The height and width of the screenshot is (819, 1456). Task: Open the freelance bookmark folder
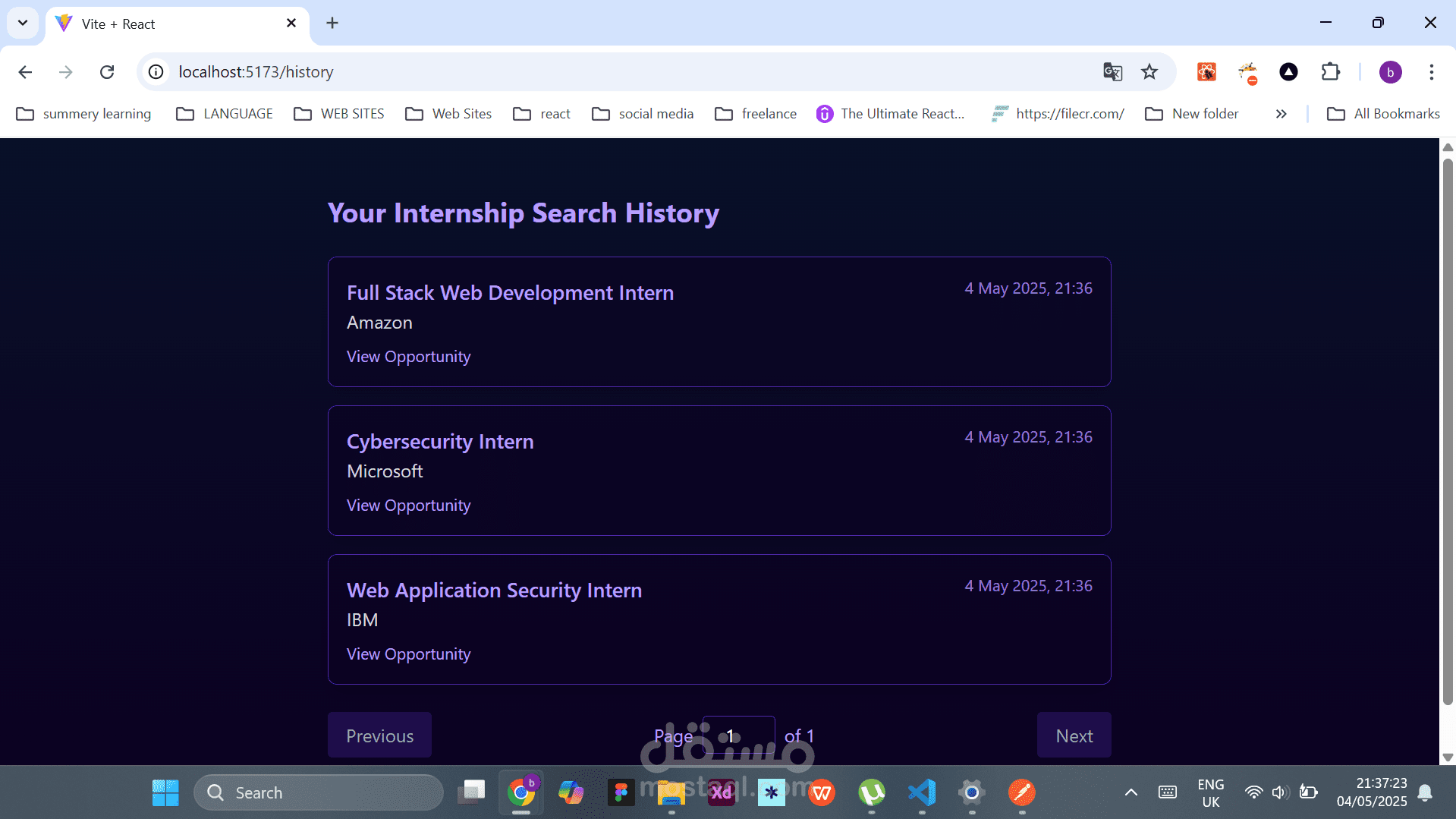(756, 114)
